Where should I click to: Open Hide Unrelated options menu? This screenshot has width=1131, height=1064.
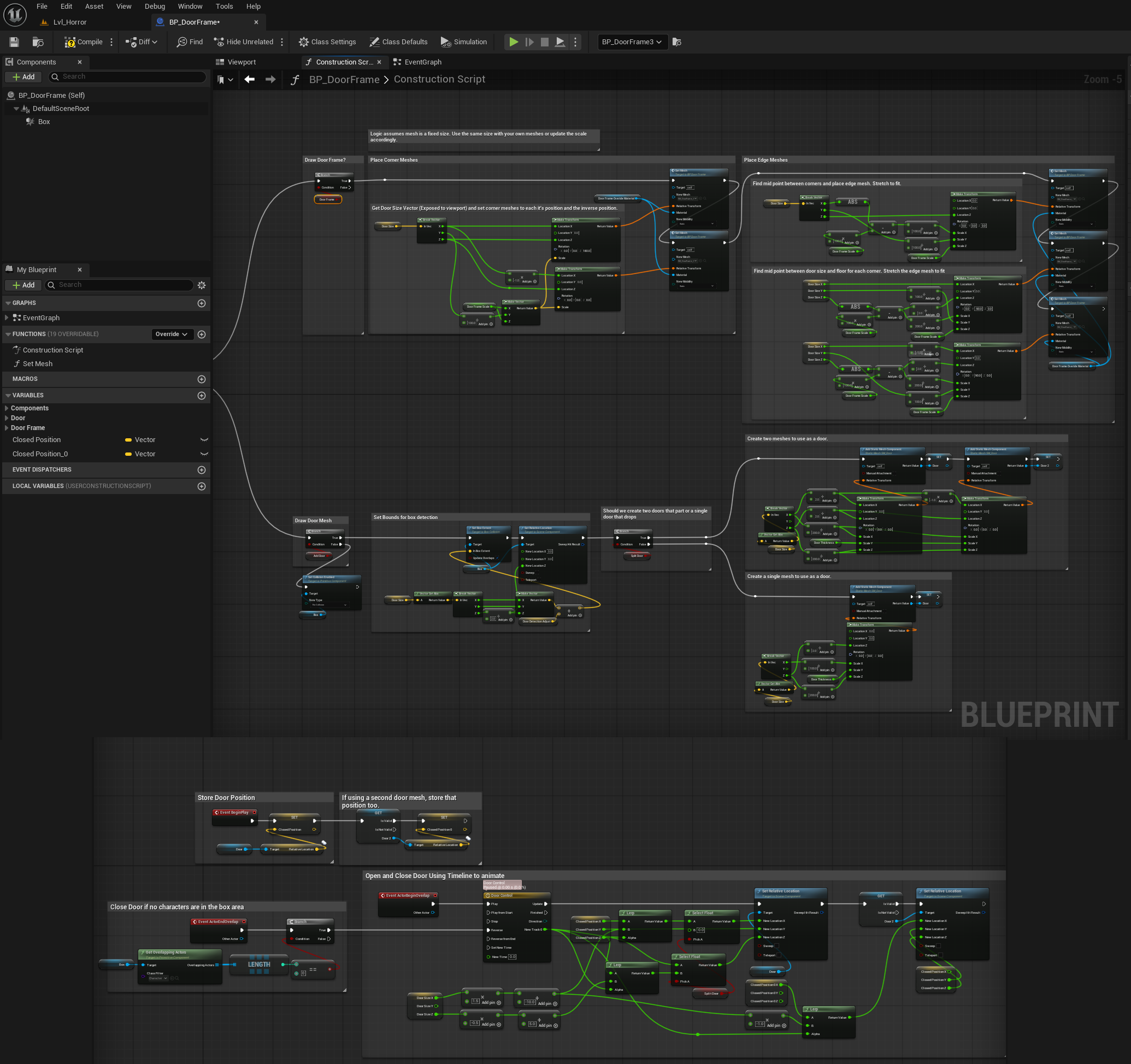click(x=282, y=42)
